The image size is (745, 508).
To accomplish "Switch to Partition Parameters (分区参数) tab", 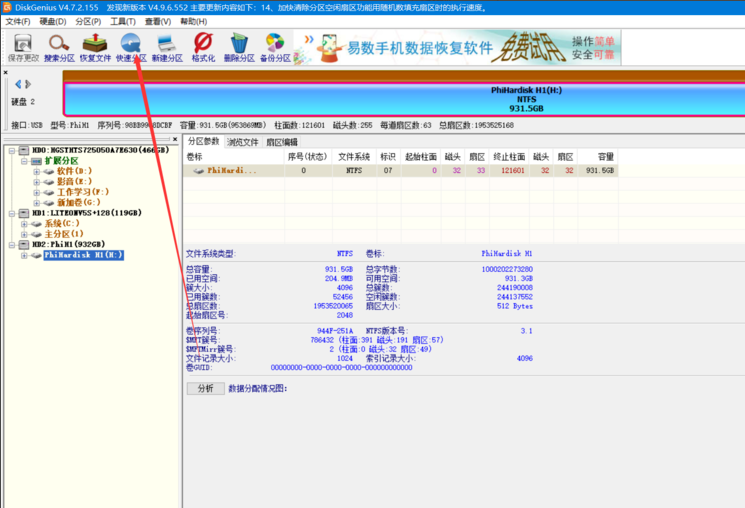I will (203, 141).
